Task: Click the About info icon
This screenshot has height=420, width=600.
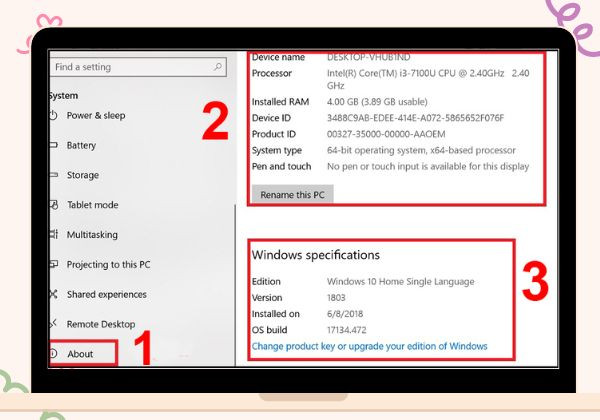Action: 54,353
